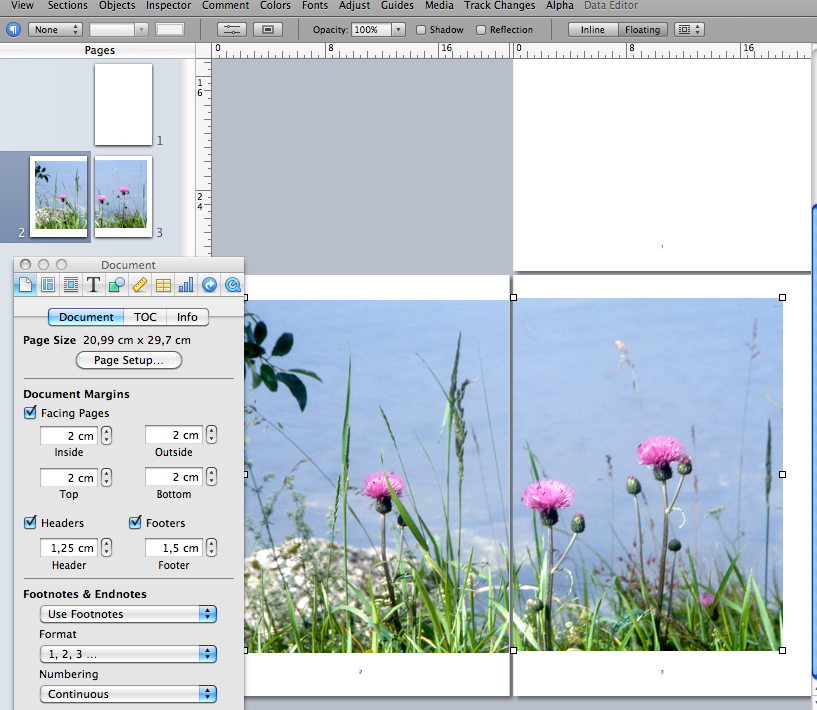Open the Chart inspector icon
The width and height of the screenshot is (817, 710).
click(186, 285)
